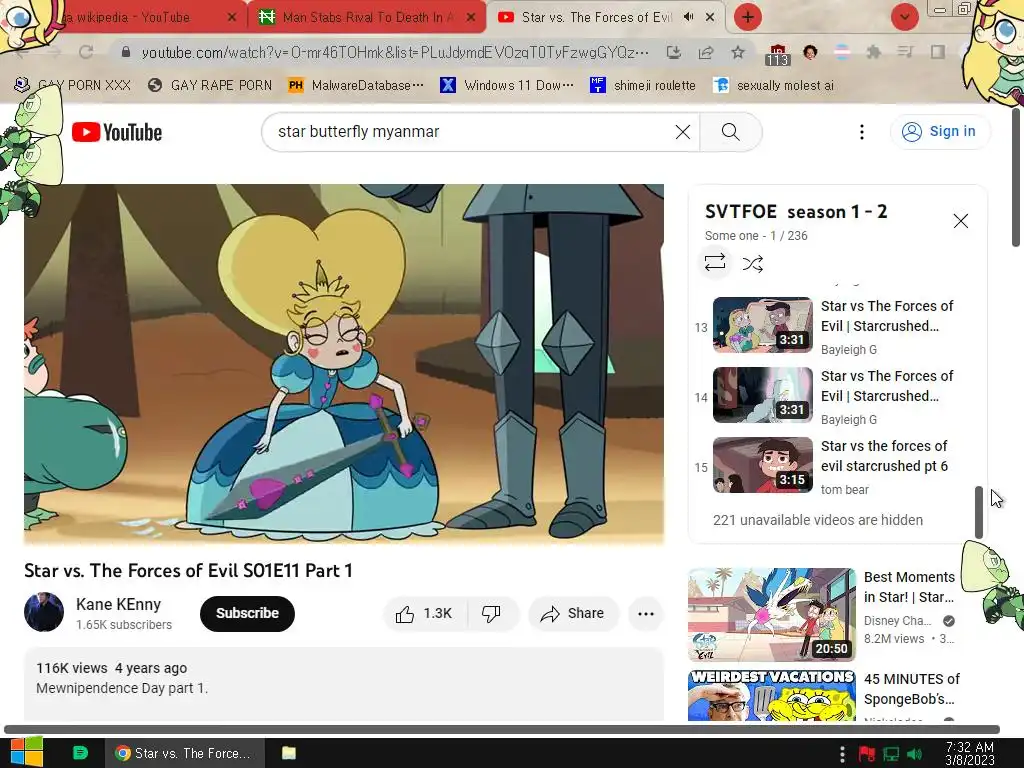Dislike the video with thumbs down
Image resolution: width=1024 pixels, height=768 pixels.
tap(492, 613)
